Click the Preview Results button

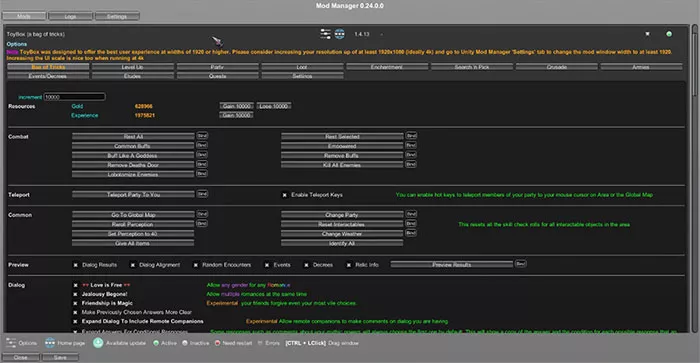point(451,265)
